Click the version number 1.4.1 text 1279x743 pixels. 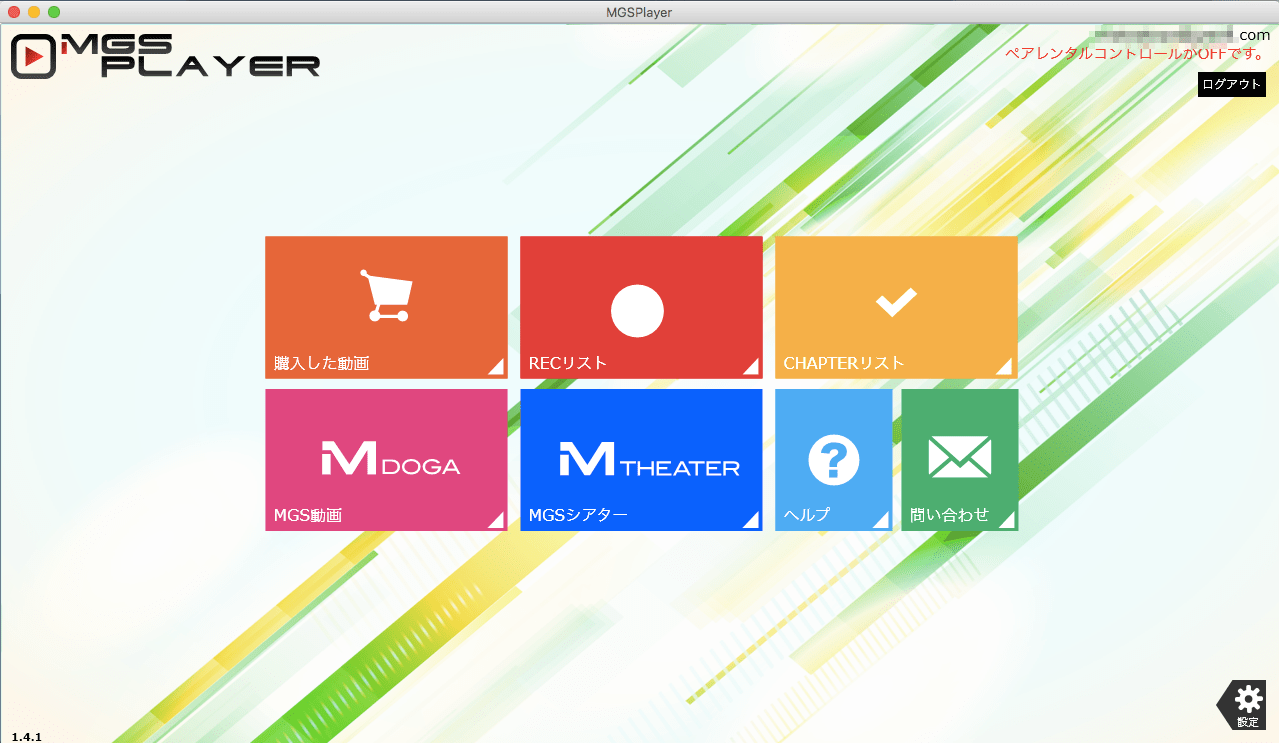coord(27,736)
